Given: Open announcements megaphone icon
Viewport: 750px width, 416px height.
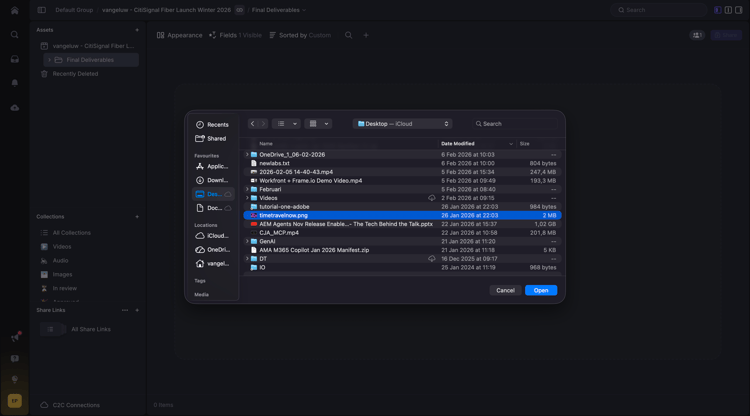Looking at the screenshot, I should click(15, 338).
